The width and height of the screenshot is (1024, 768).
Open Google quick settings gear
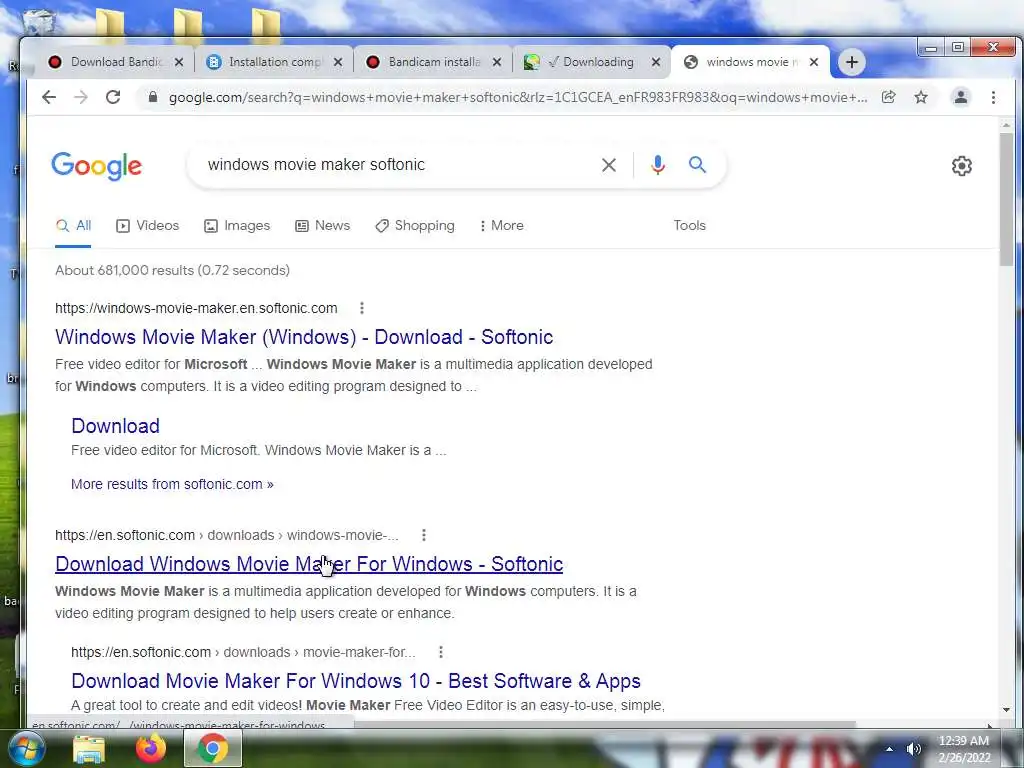click(961, 166)
